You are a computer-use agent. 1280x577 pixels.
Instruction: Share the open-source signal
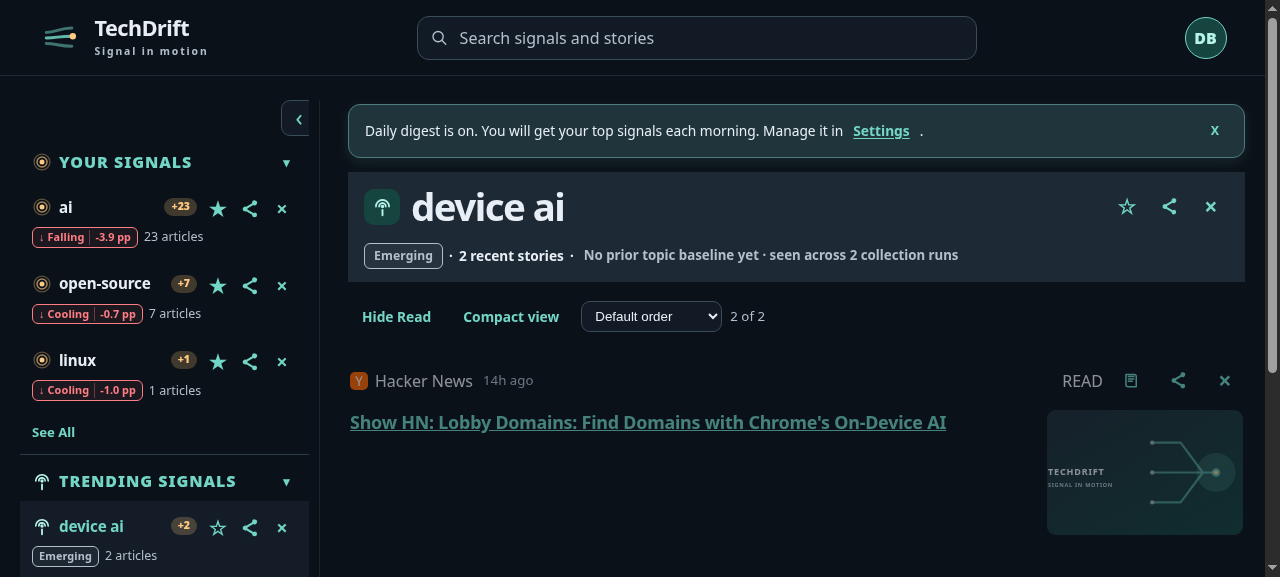[250, 285]
